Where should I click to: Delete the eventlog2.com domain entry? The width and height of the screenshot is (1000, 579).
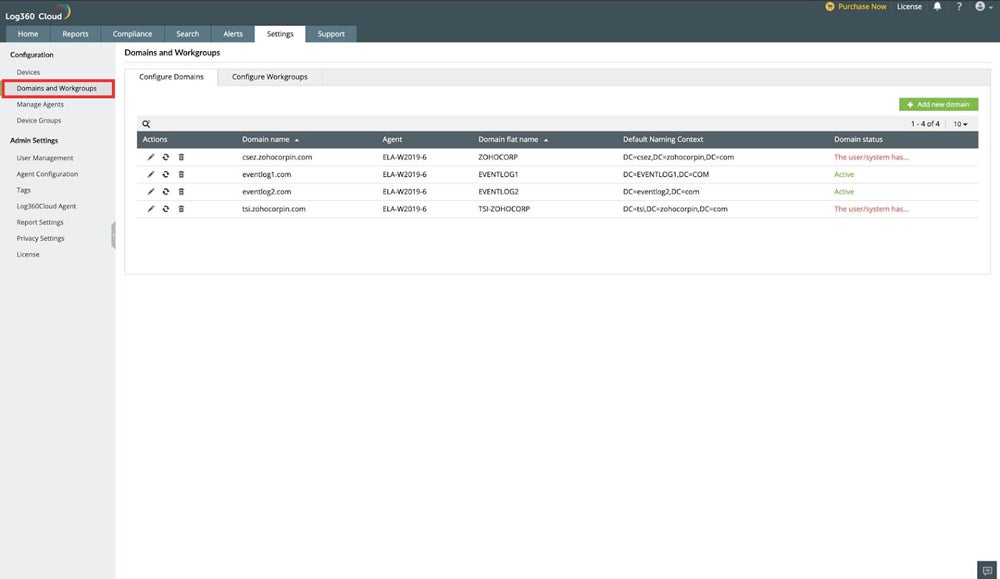tap(181, 191)
